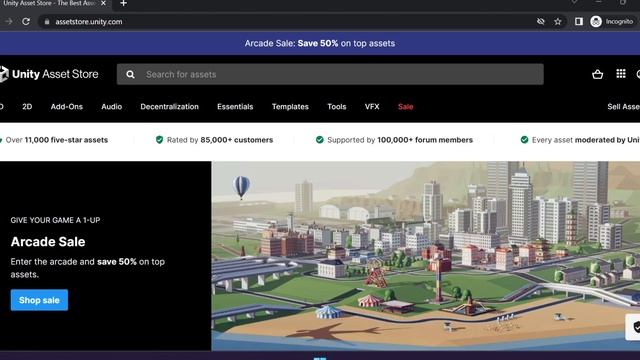This screenshot has width=640, height=360.
Task: Click the check badge beside 'Supported by'
Action: click(320, 140)
